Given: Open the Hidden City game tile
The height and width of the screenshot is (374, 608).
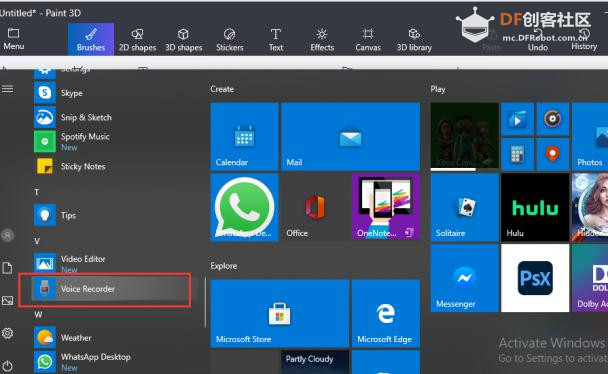Looking at the screenshot, I should [590, 207].
